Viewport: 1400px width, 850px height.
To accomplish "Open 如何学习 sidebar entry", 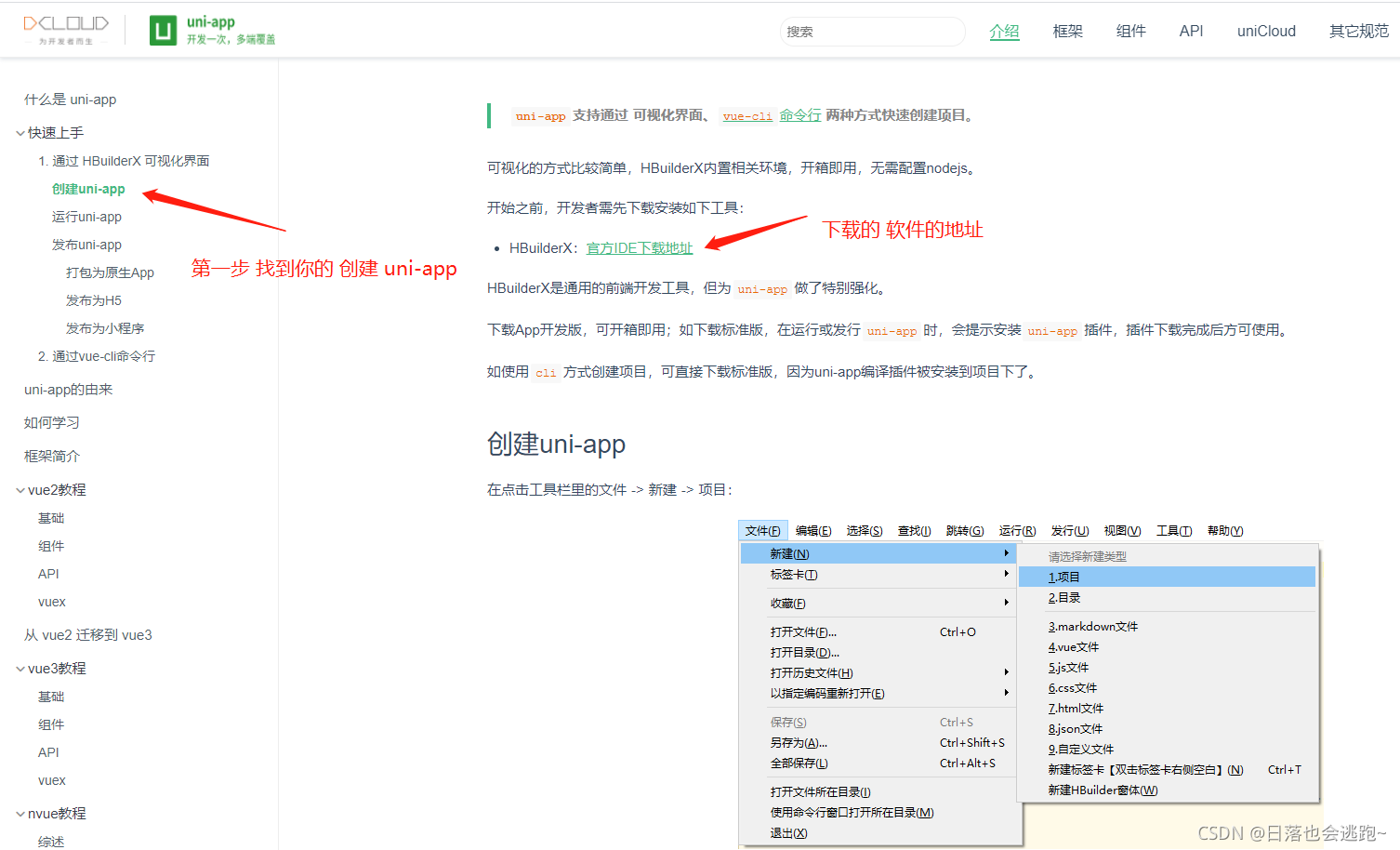I will [52, 423].
